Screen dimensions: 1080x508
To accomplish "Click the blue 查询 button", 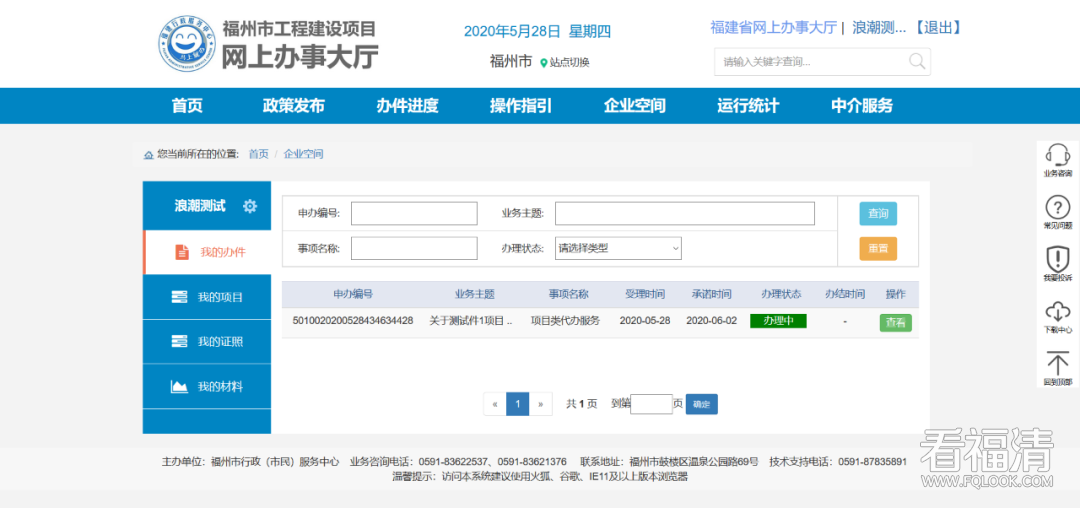I will coord(878,214).
